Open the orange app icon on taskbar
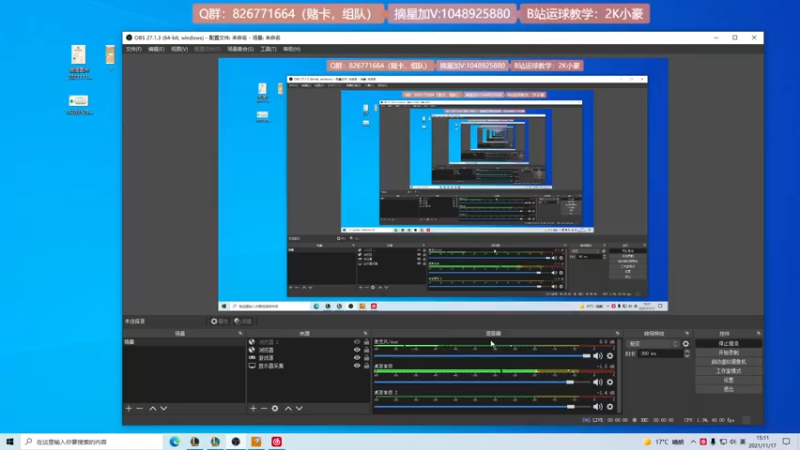This screenshot has width=800, height=450. coord(256,441)
